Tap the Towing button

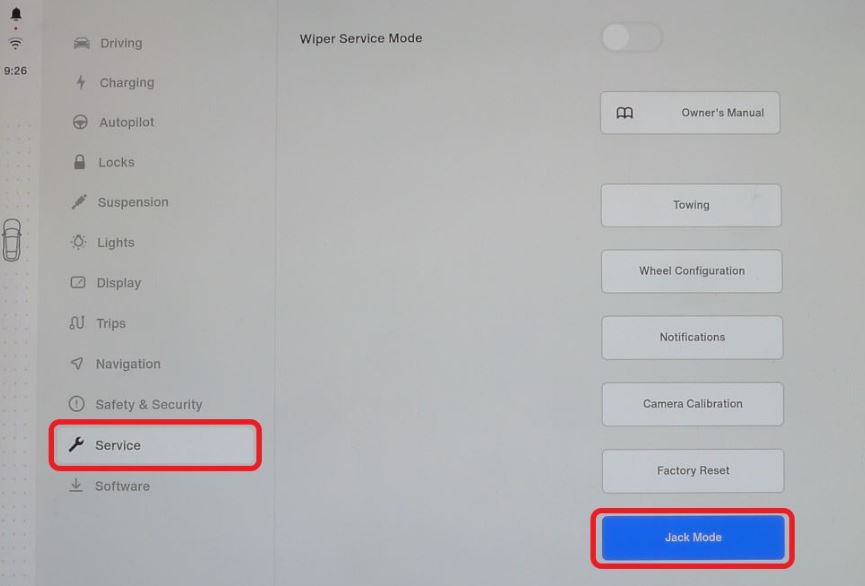[691, 205]
